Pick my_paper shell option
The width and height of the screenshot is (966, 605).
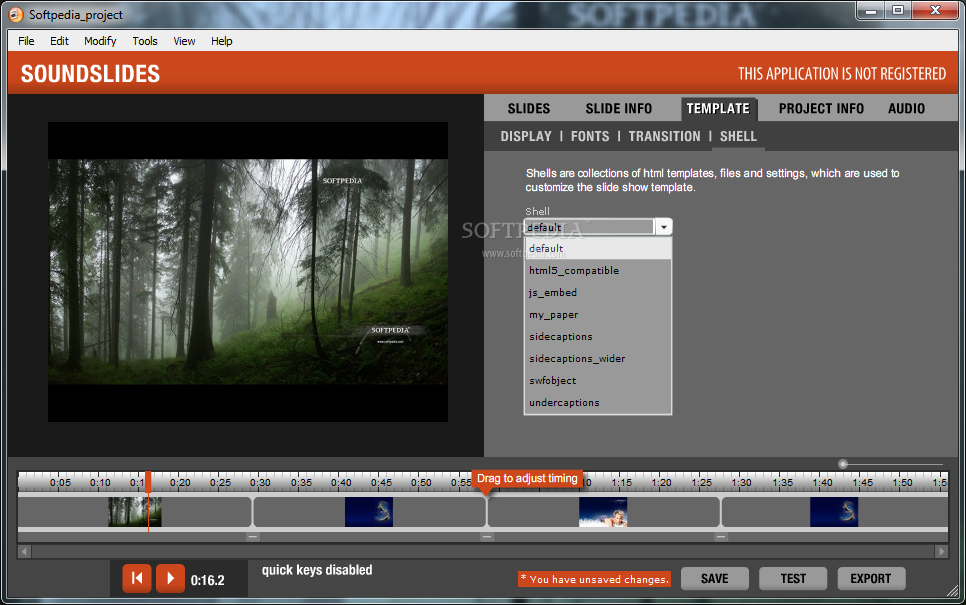[x=597, y=315]
